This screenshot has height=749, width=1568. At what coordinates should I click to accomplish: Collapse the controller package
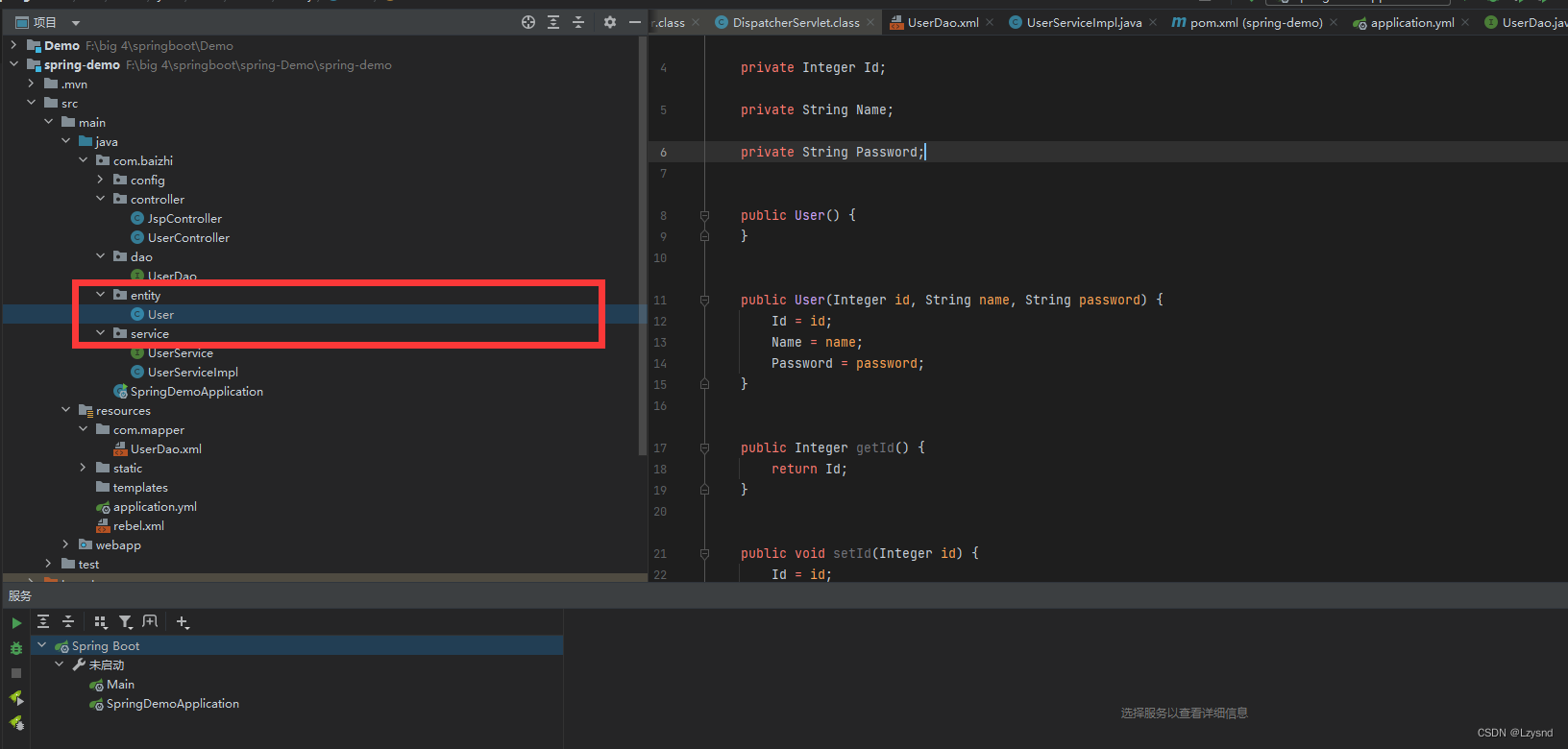[100, 199]
